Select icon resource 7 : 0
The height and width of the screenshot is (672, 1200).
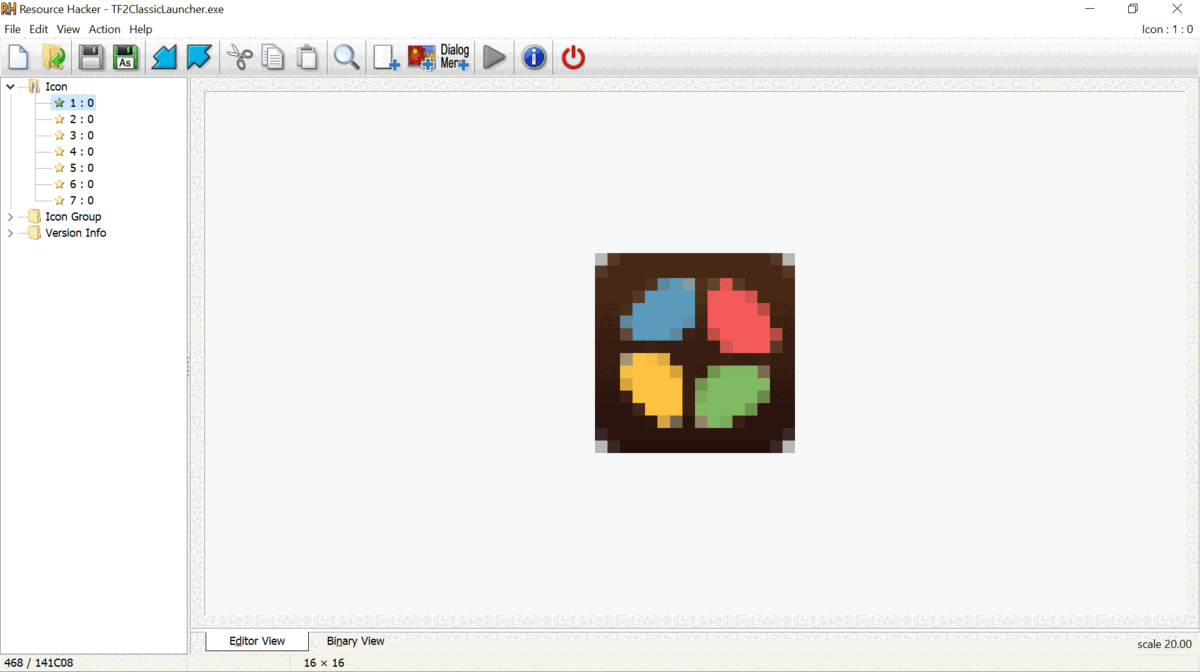click(x=74, y=201)
